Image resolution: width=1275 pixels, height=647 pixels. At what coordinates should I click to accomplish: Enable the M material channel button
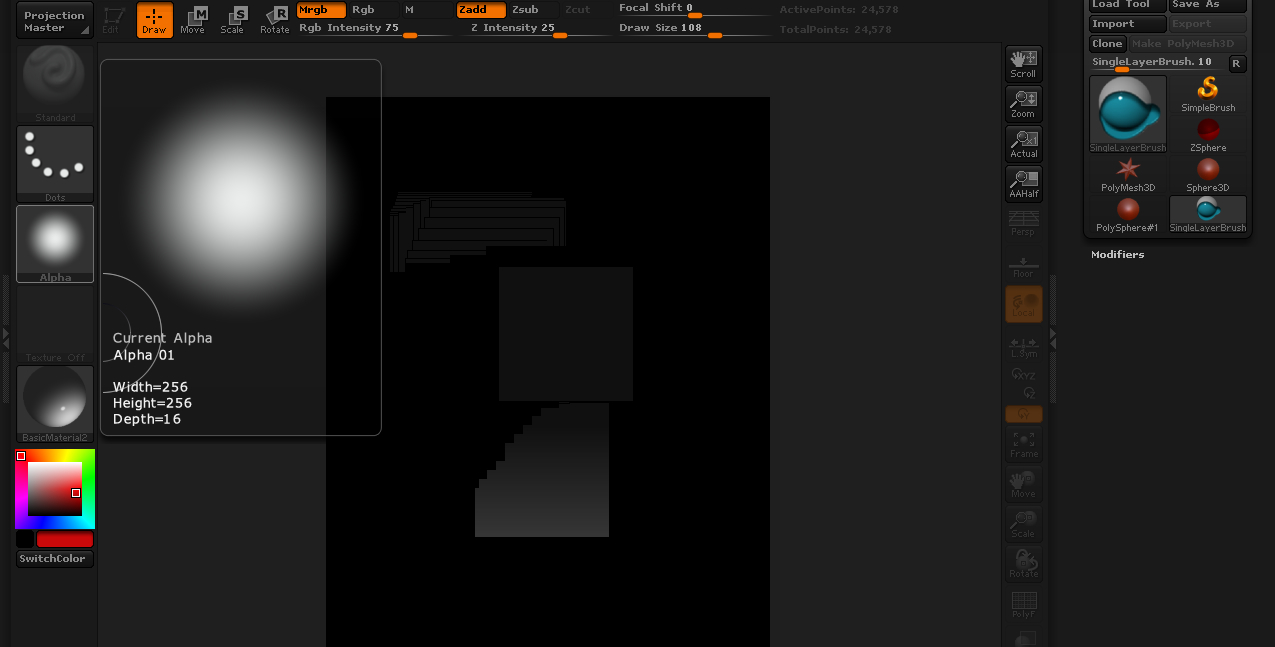425,10
